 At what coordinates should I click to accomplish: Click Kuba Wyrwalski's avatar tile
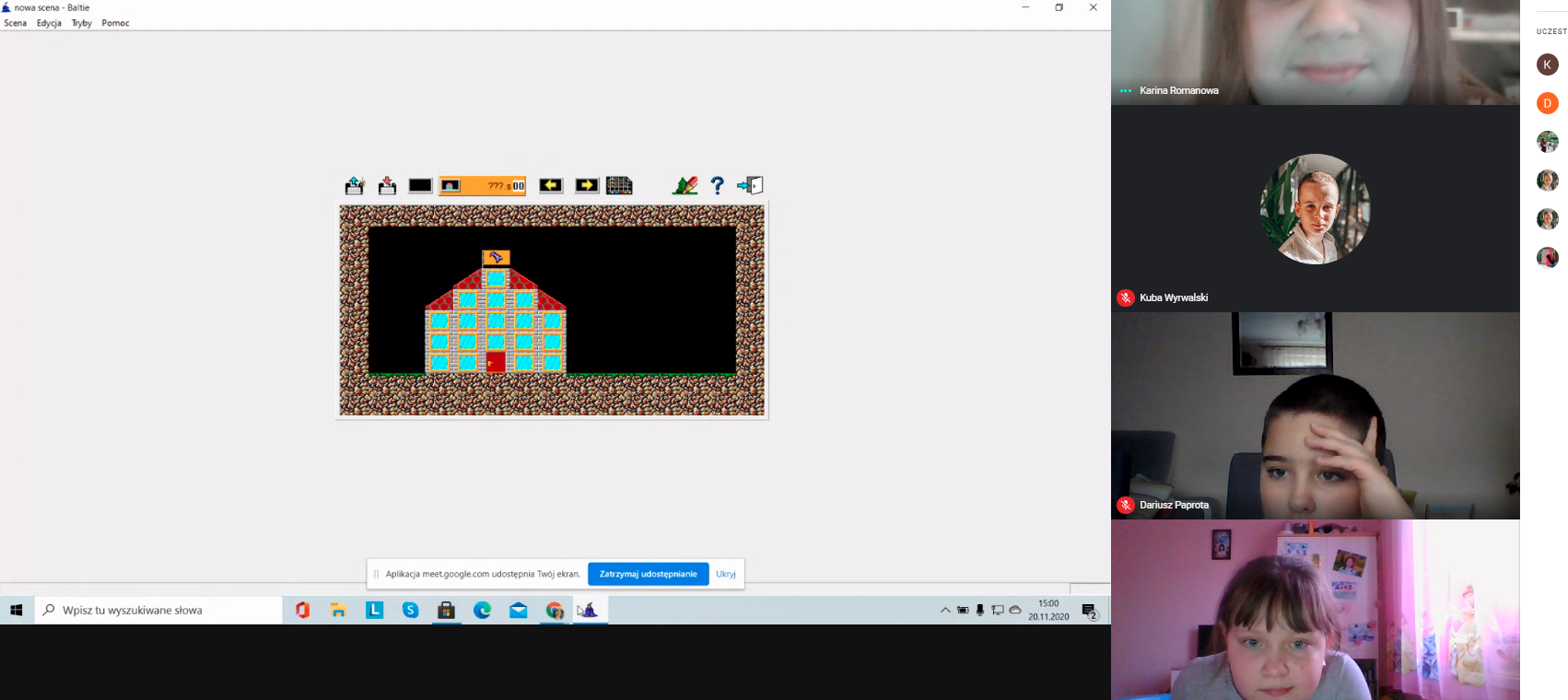[x=1315, y=208]
